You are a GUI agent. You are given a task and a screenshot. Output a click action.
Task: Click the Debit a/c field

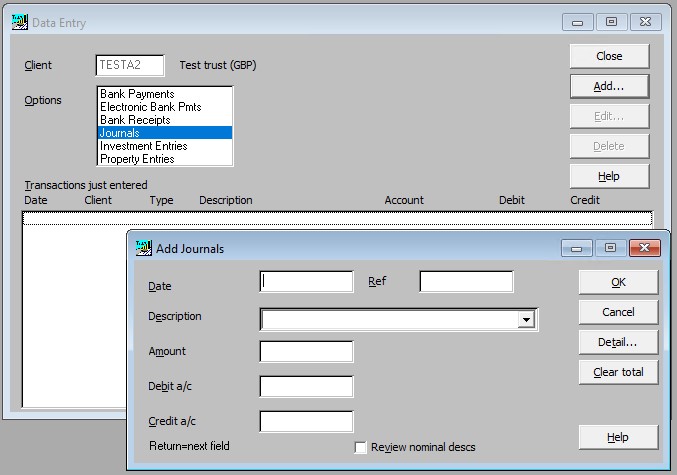307,386
